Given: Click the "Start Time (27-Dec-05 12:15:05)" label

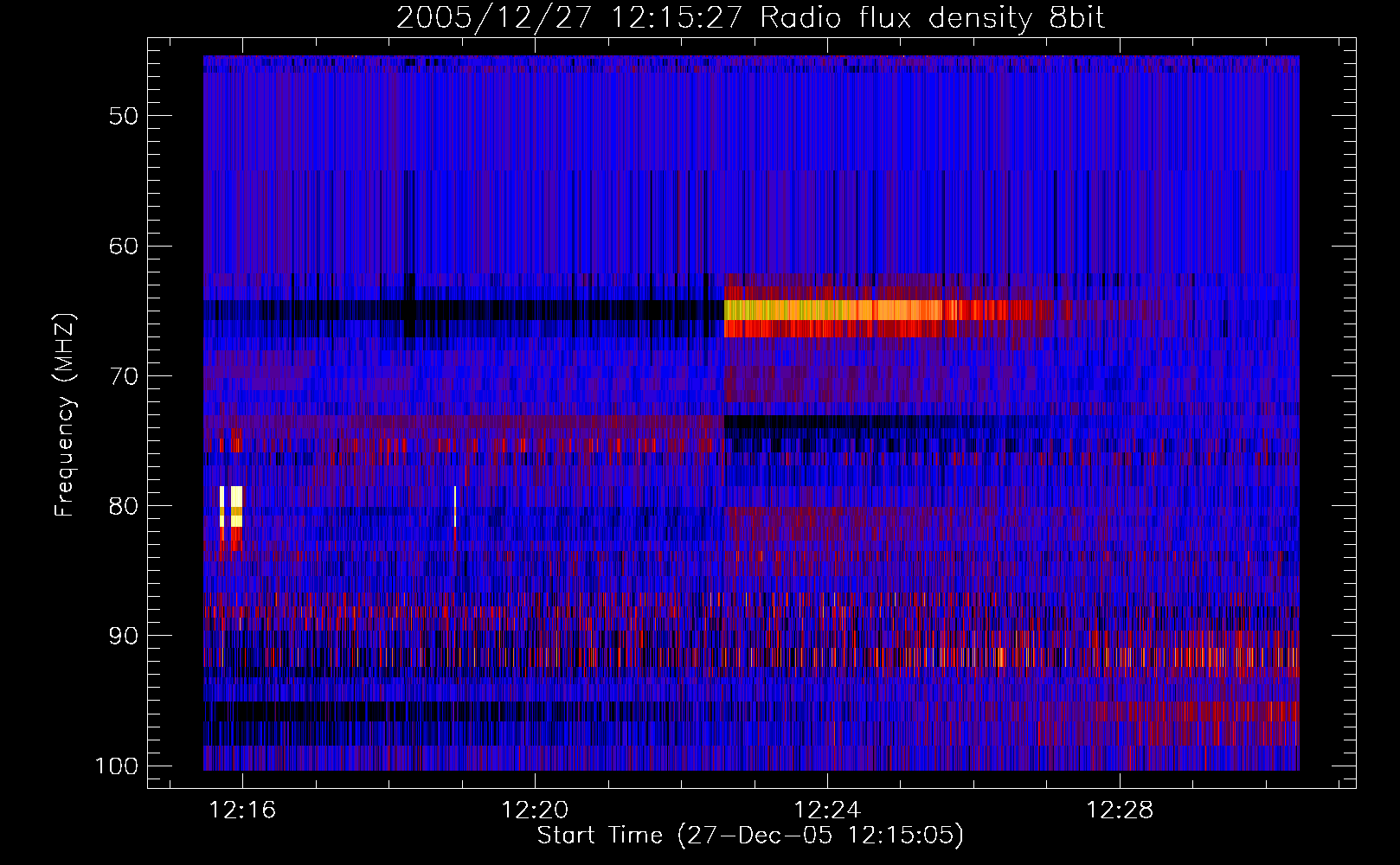Looking at the screenshot, I should coord(750,836).
